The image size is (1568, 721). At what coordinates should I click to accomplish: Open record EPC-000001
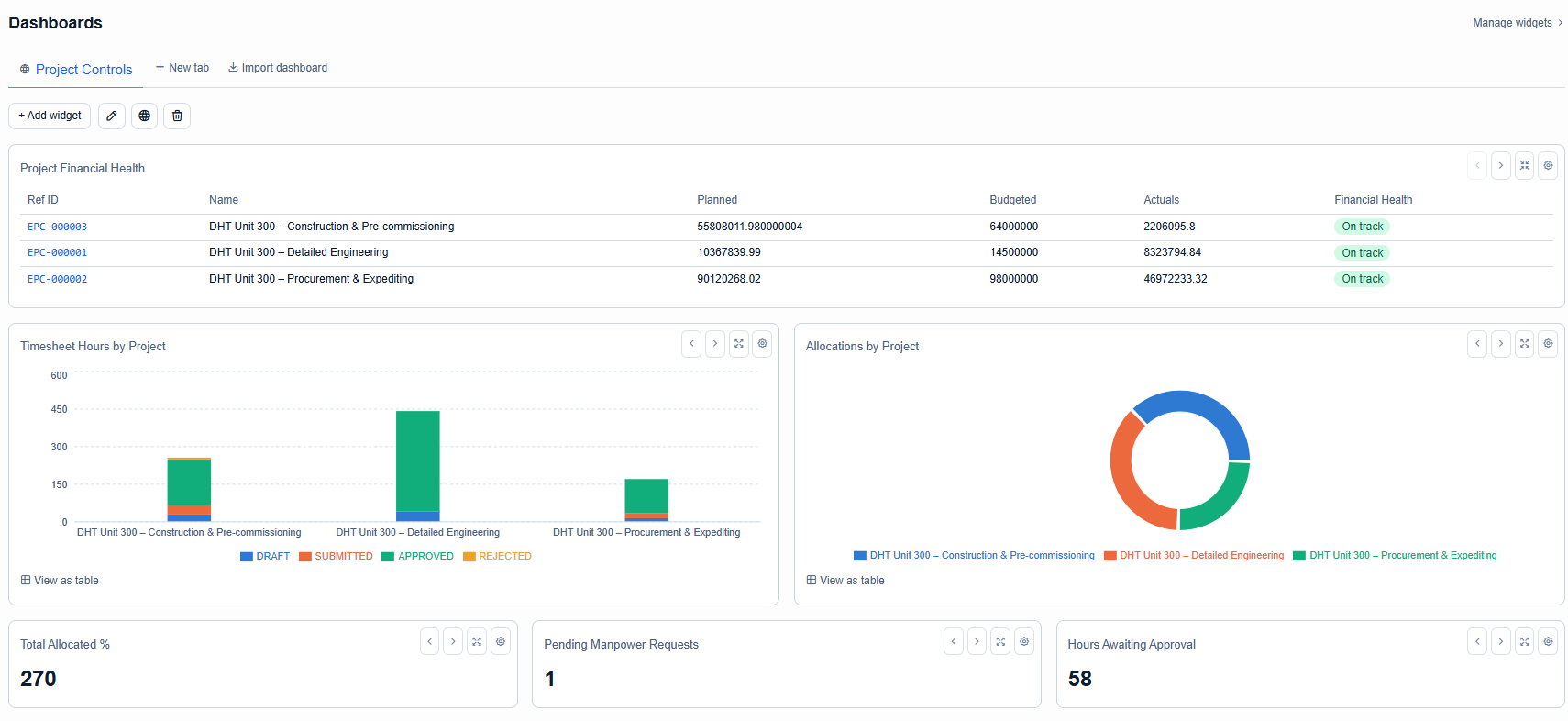(x=57, y=252)
